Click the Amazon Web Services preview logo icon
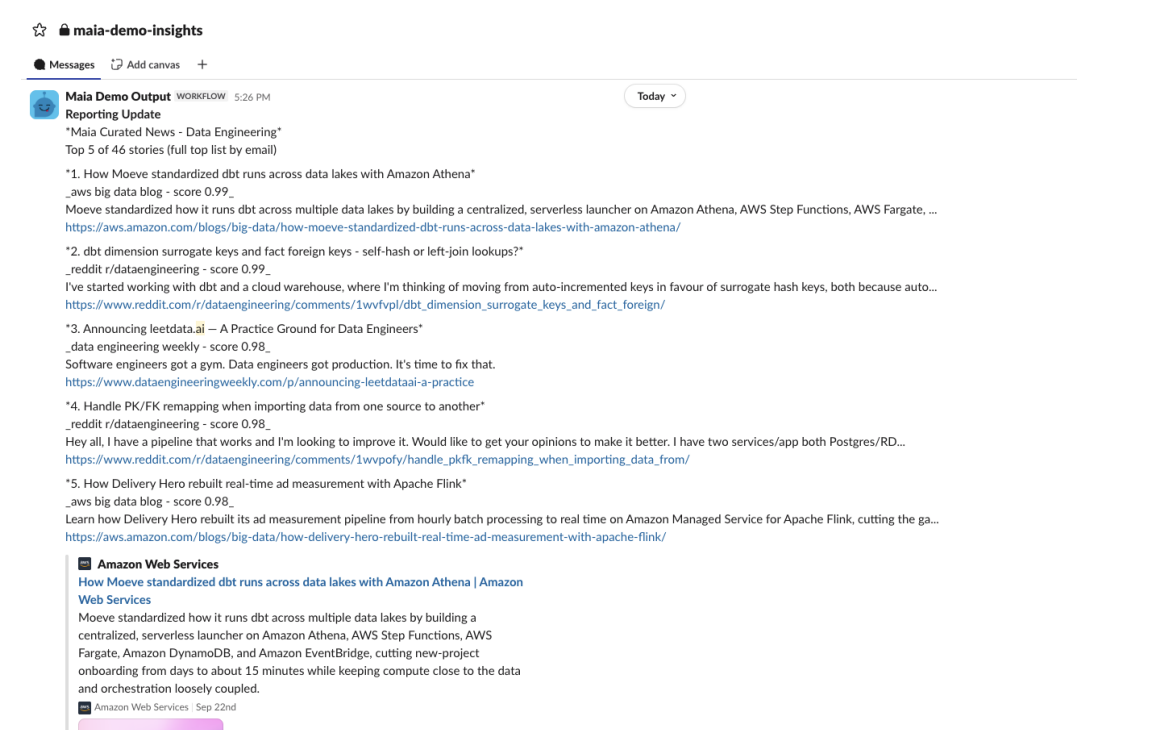This screenshot has width=1152, height=730. tap(84, 564)
